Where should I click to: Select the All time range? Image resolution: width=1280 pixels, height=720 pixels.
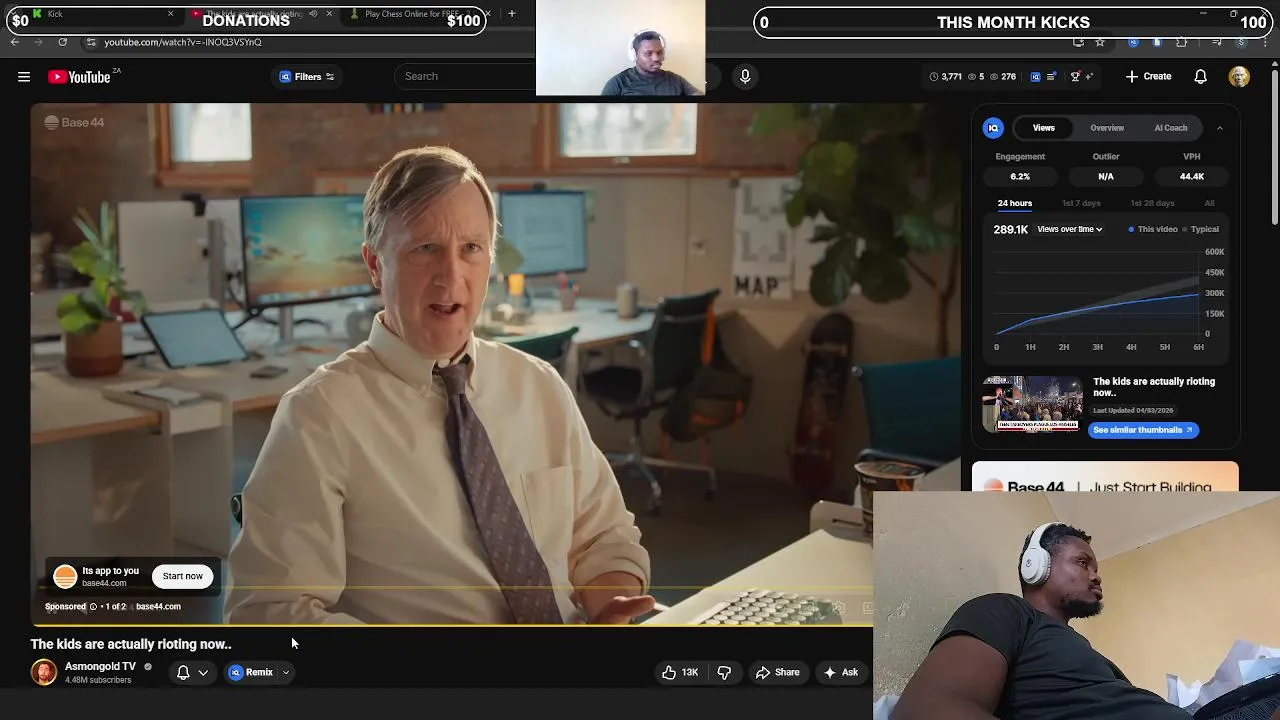1209,203
